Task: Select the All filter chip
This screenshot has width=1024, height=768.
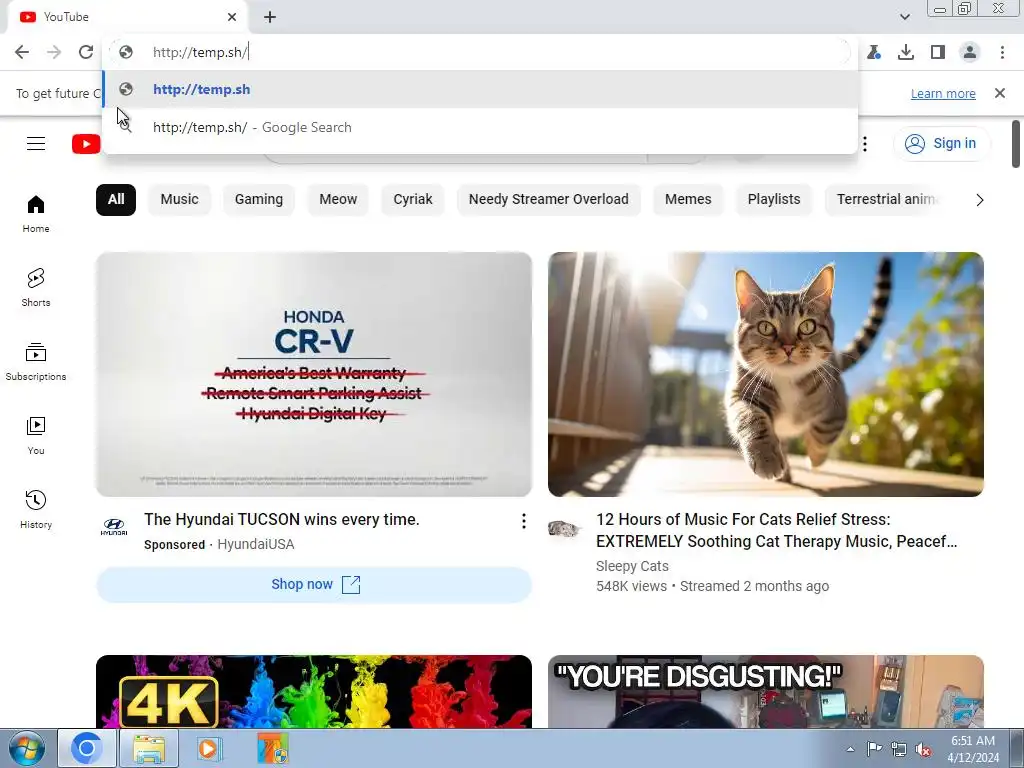Action: tap(116, 199)
